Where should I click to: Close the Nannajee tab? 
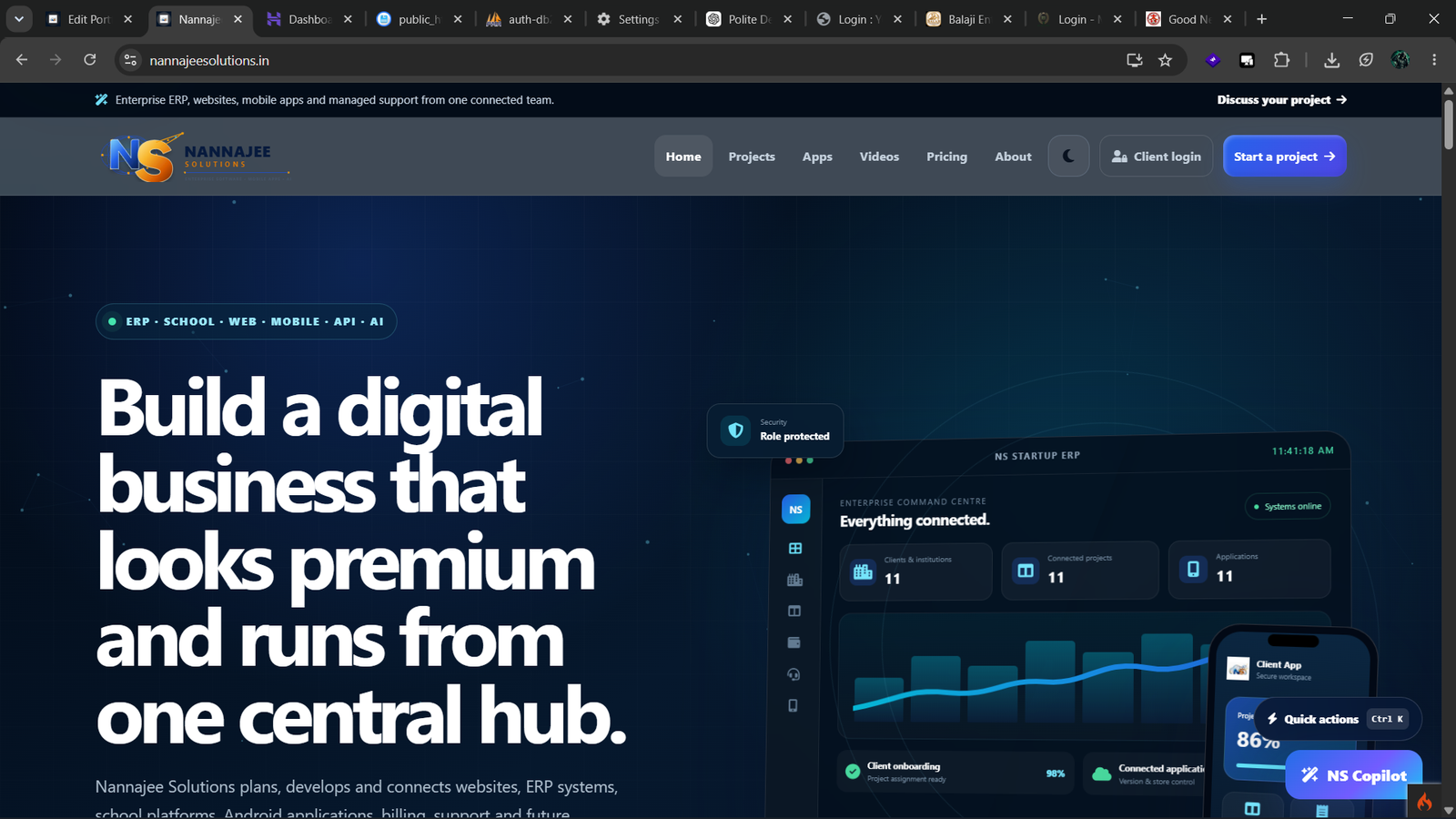pos(238,19)
